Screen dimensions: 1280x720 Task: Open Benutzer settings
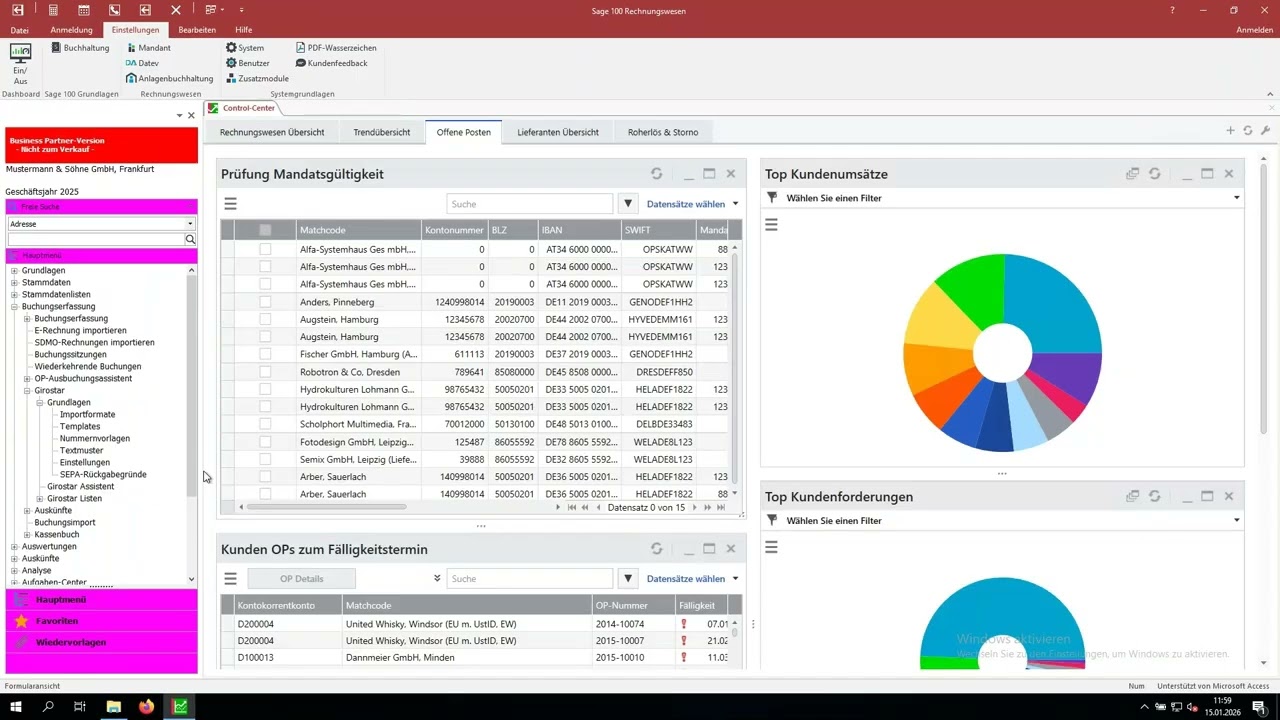tap(248, 63)
